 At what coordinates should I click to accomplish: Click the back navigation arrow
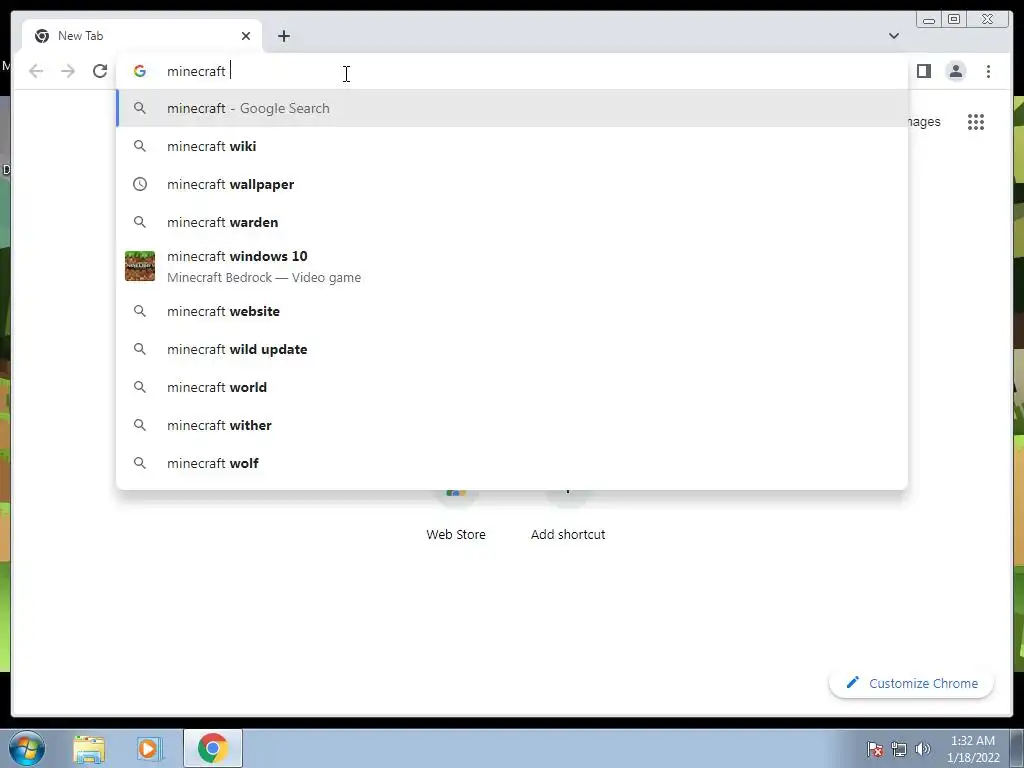36,71
